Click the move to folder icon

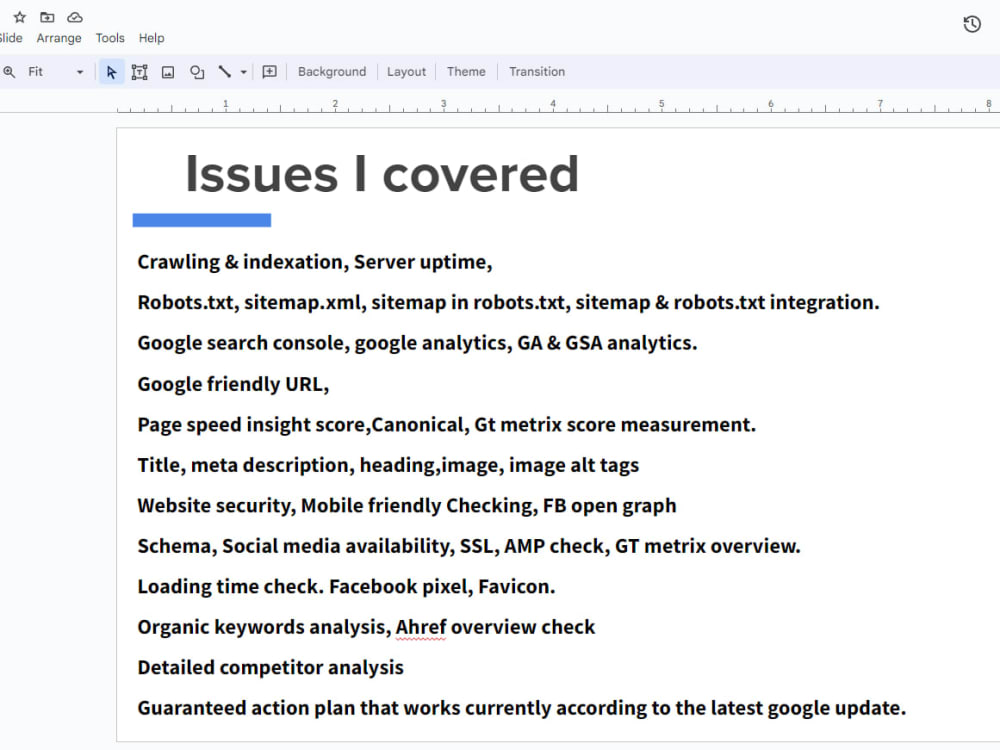tap(47, 17)
